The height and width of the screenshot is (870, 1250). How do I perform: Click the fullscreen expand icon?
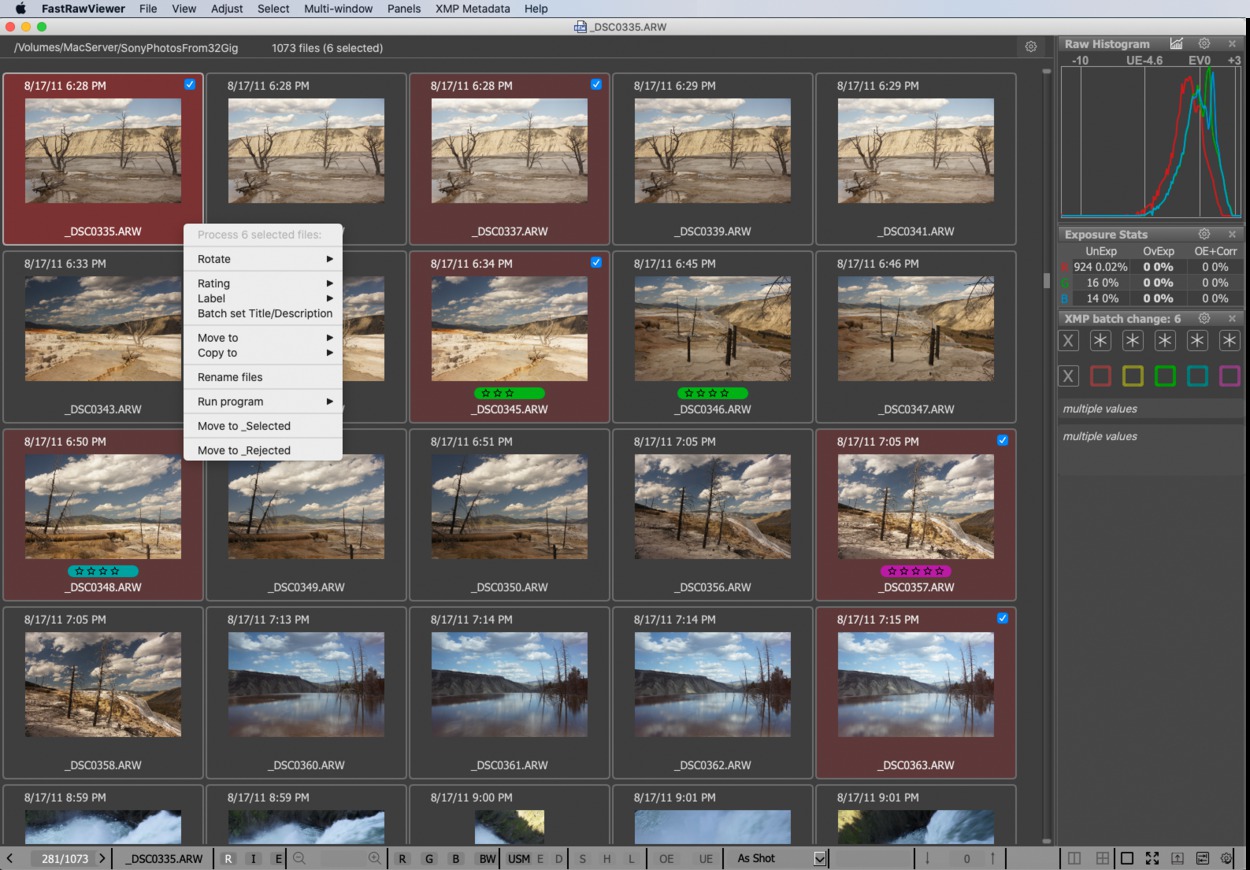1152,858
